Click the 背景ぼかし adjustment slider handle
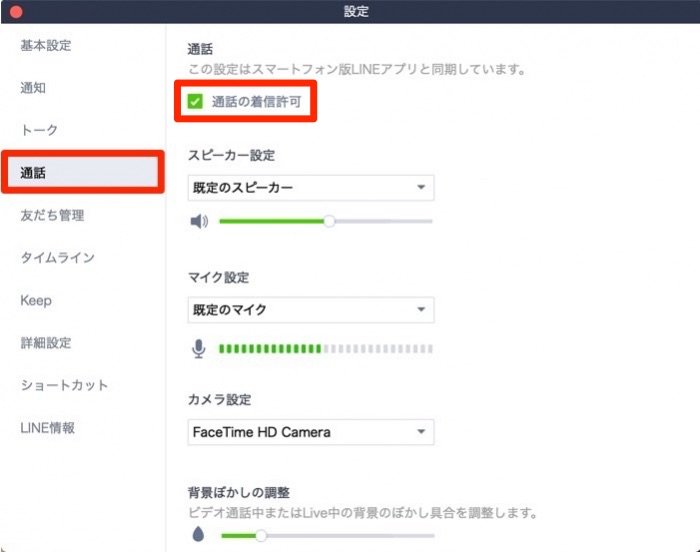This screenshot has height=552, width=700. point(261,535)
